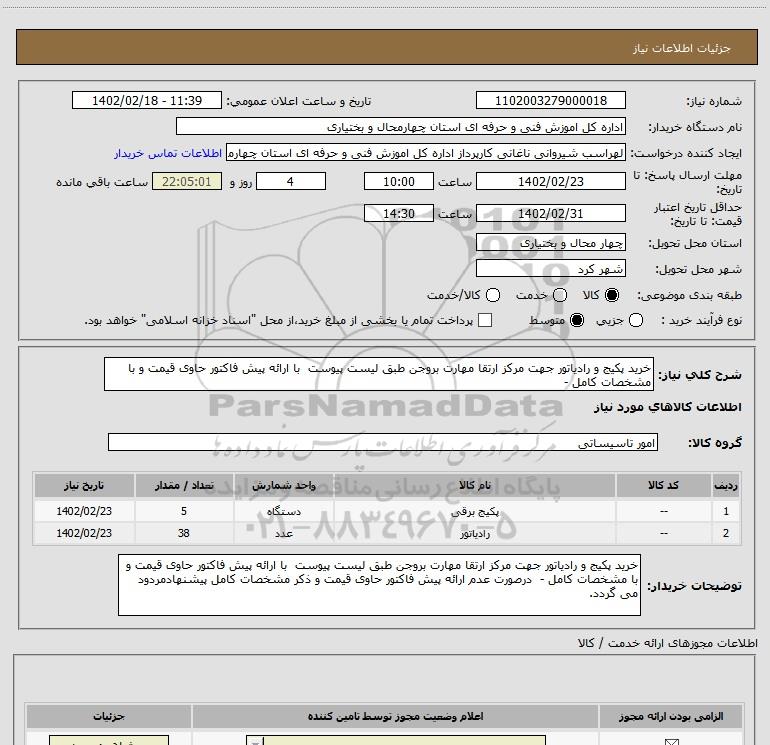Click the نوع فرآیند خرید label
The image size is (770, 745).
pos(701,321)
